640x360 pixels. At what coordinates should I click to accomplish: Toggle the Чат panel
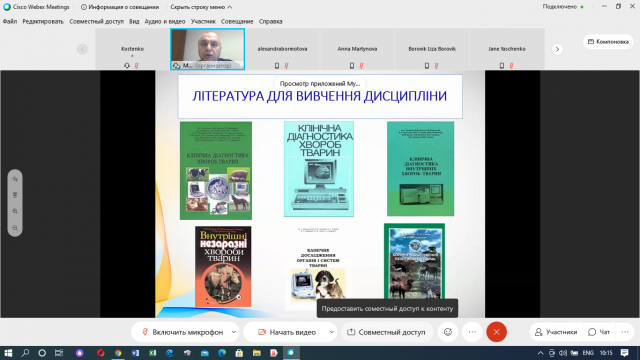click(599, 332)
